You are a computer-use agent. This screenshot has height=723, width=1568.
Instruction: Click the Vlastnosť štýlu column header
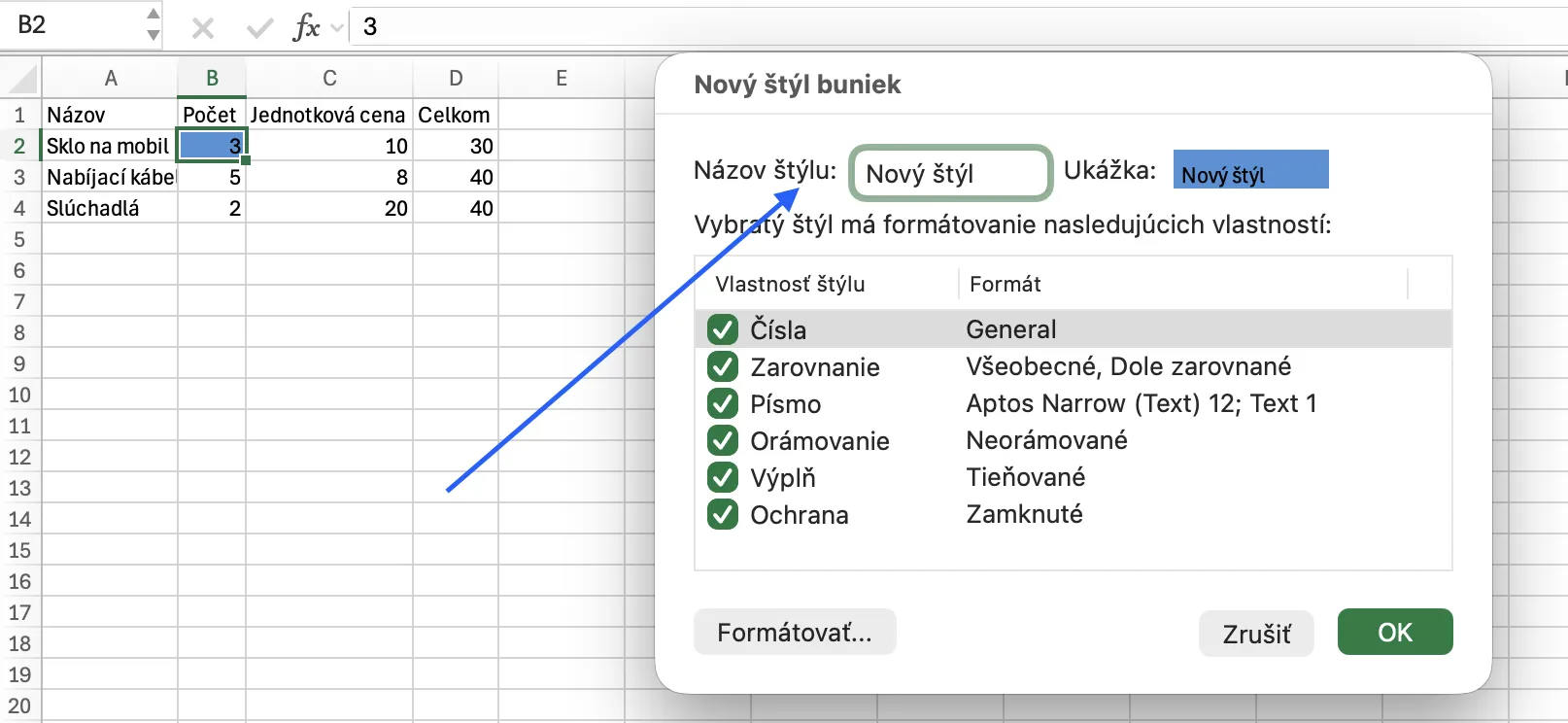(x=790, y=284)
